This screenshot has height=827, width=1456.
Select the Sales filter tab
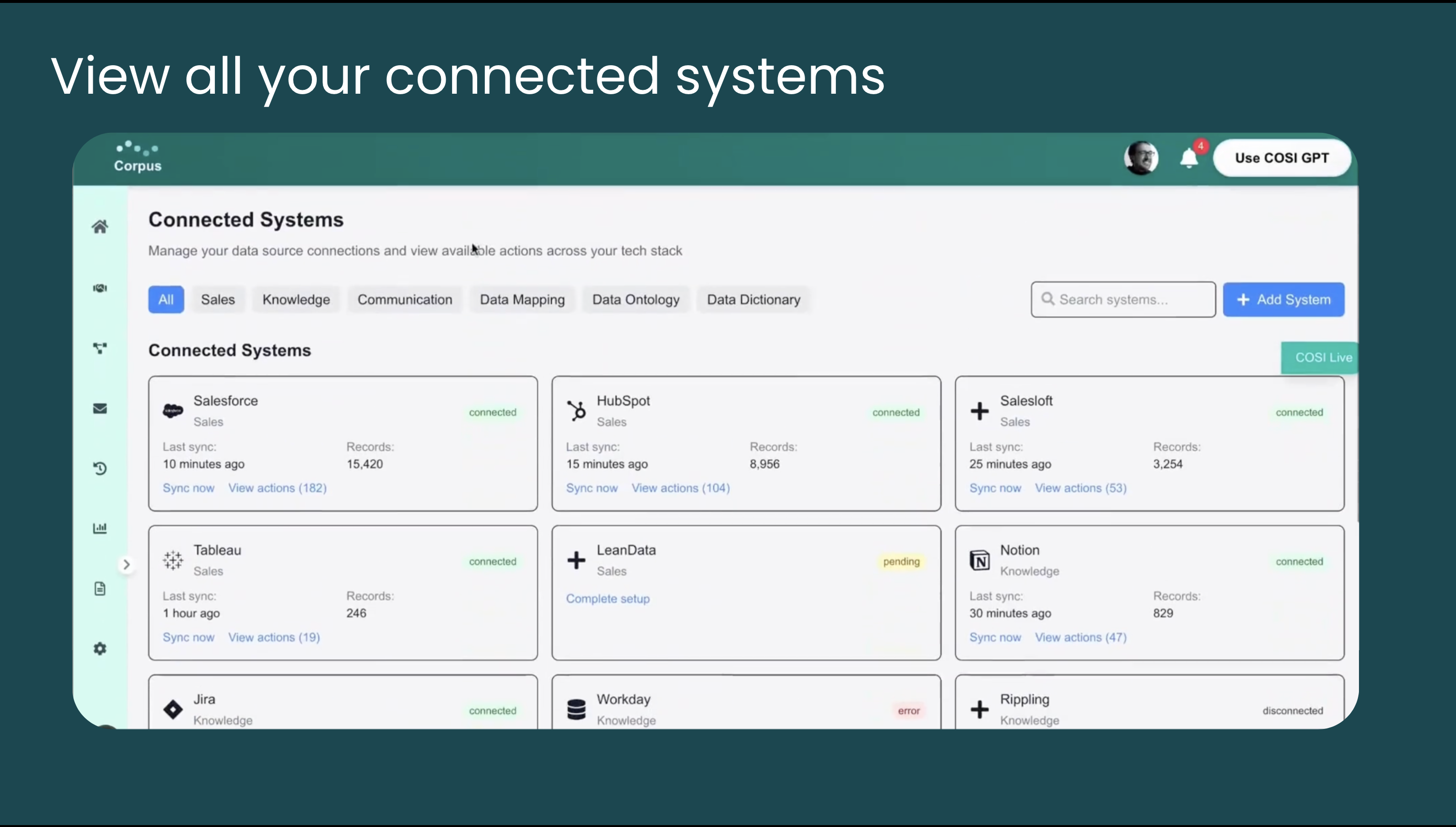(x=217, y=299)
